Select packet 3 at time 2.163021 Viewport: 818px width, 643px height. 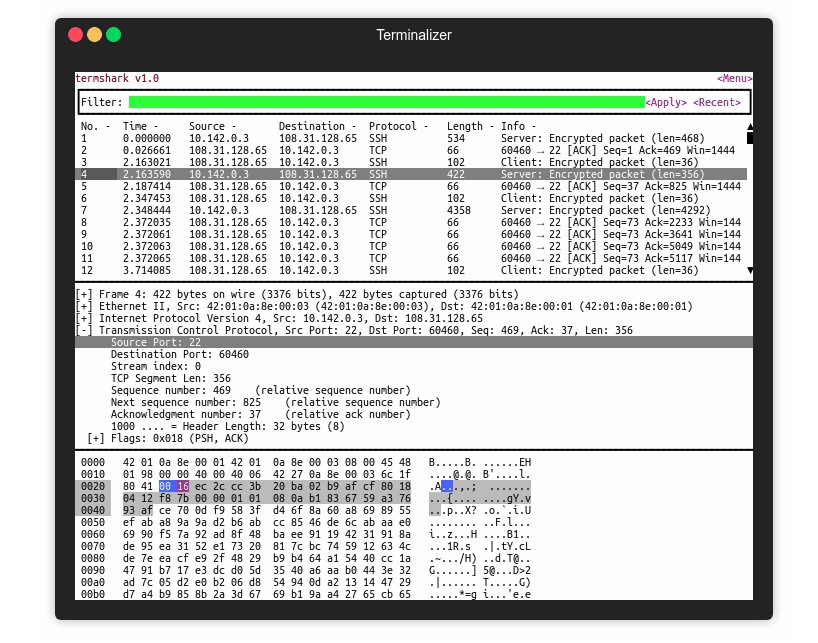click(x=411, y=162)
